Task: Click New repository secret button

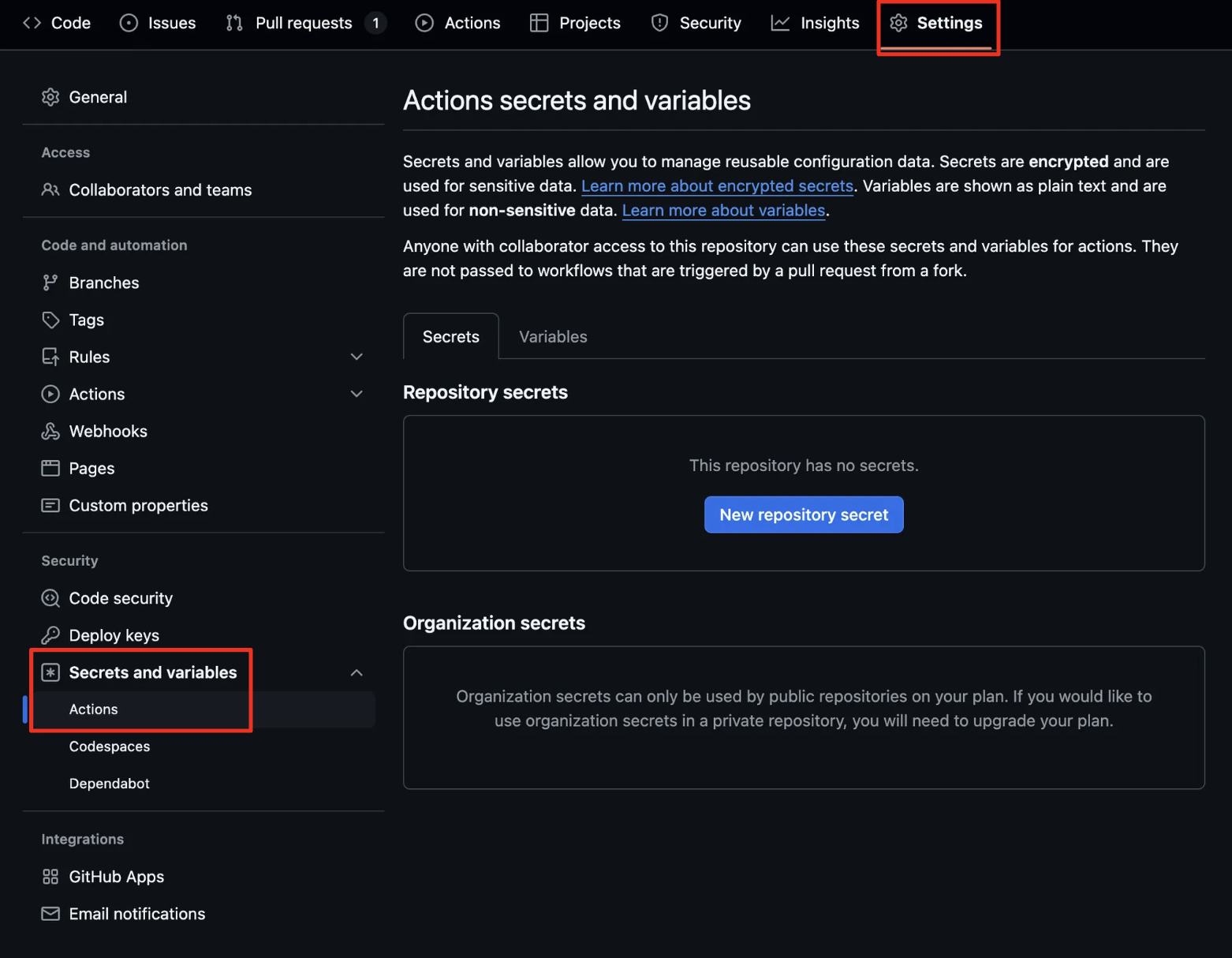Action: point(804,515)
